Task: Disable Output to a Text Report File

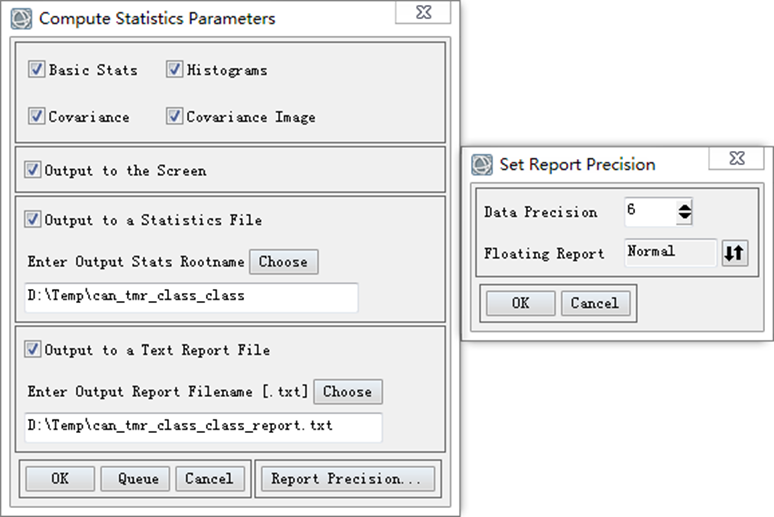Action: coord(33,349)
